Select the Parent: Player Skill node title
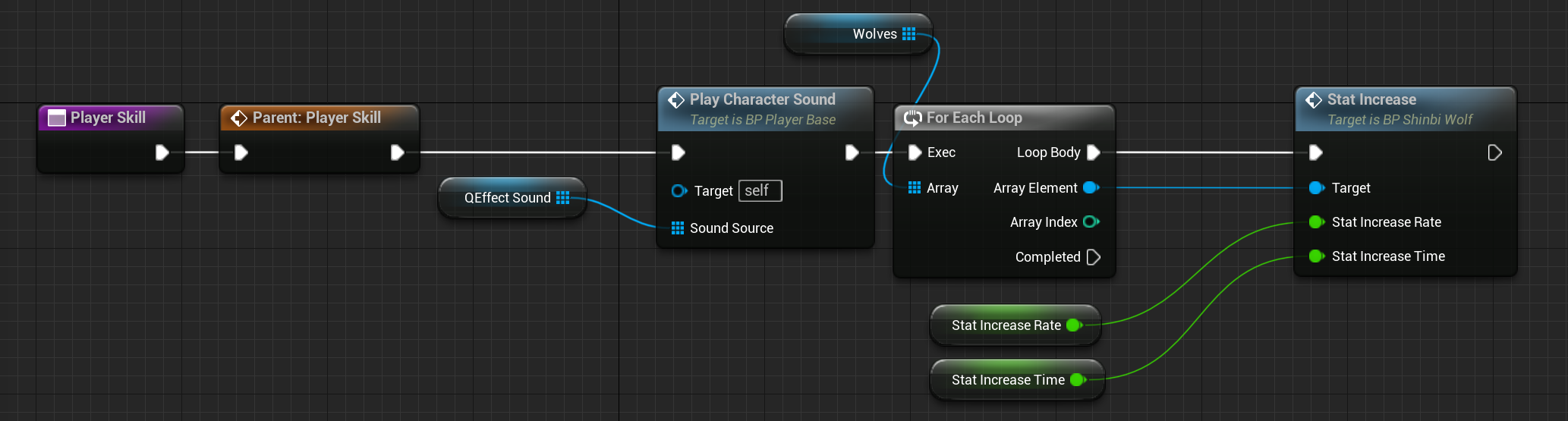 point(316,118)
